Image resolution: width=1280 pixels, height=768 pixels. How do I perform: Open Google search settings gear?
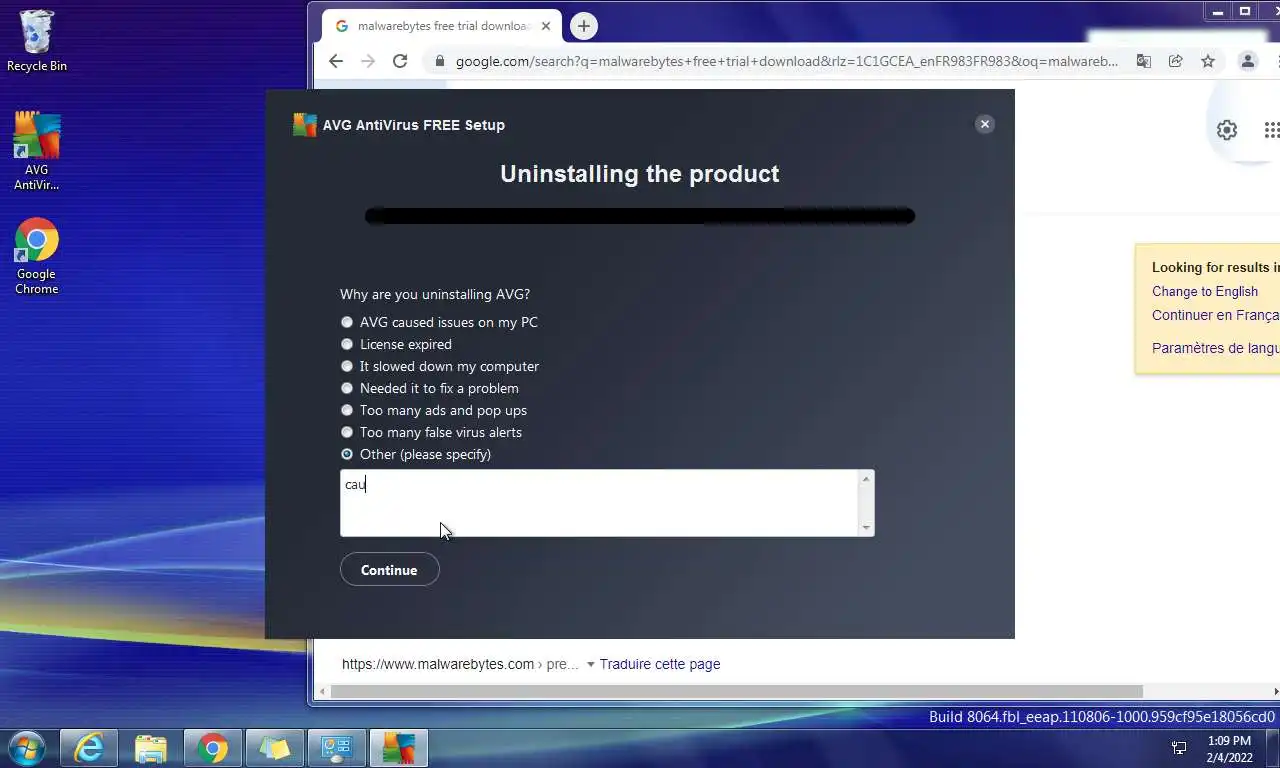1227,130
